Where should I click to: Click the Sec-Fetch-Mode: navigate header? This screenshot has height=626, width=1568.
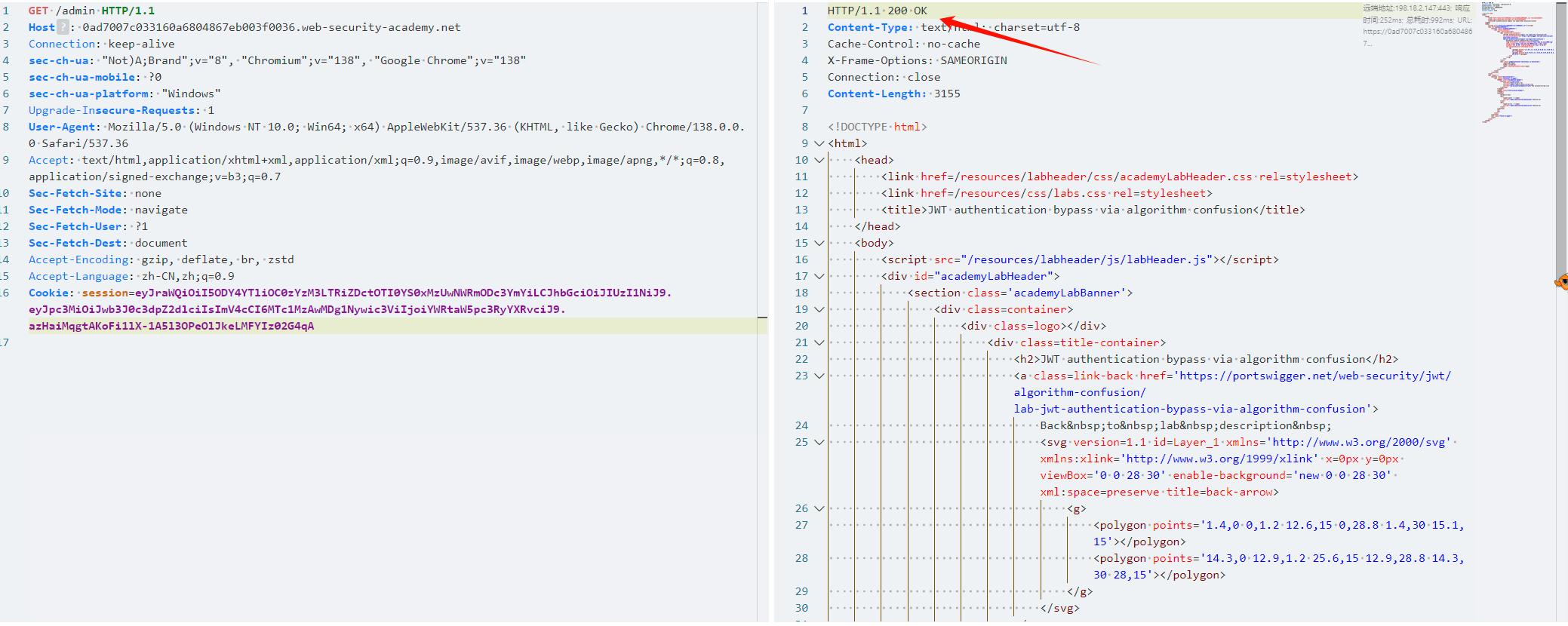tap(108, 210)
